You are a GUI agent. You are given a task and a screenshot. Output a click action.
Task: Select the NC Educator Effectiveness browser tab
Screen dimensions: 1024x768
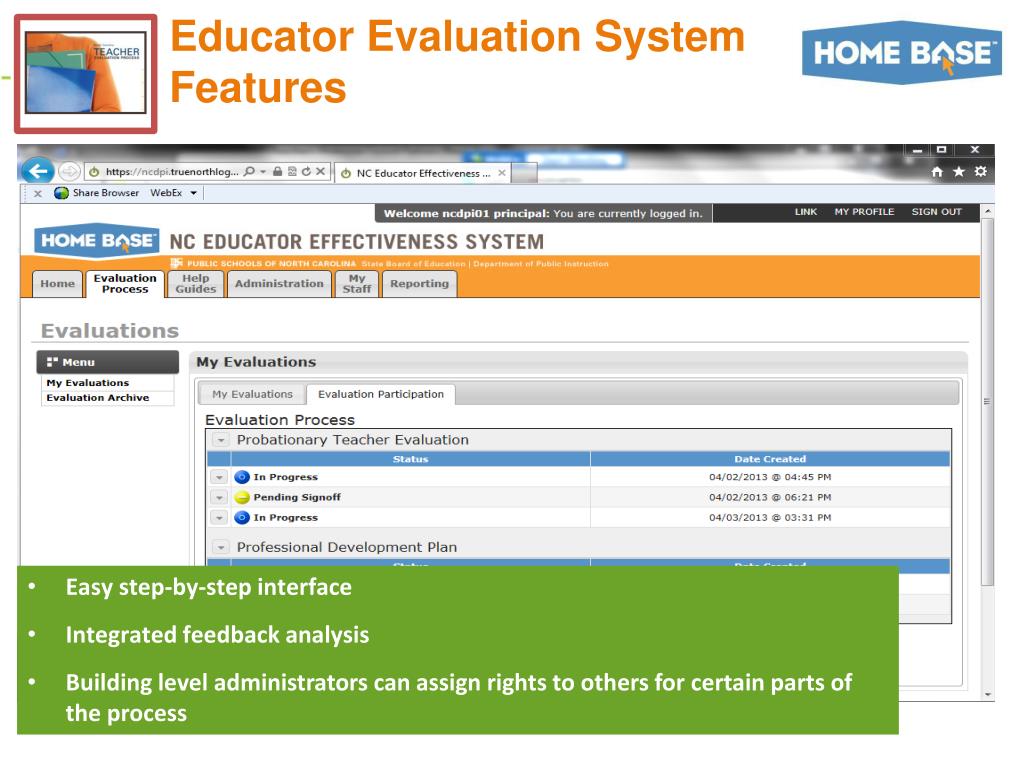tap(423, 173)
